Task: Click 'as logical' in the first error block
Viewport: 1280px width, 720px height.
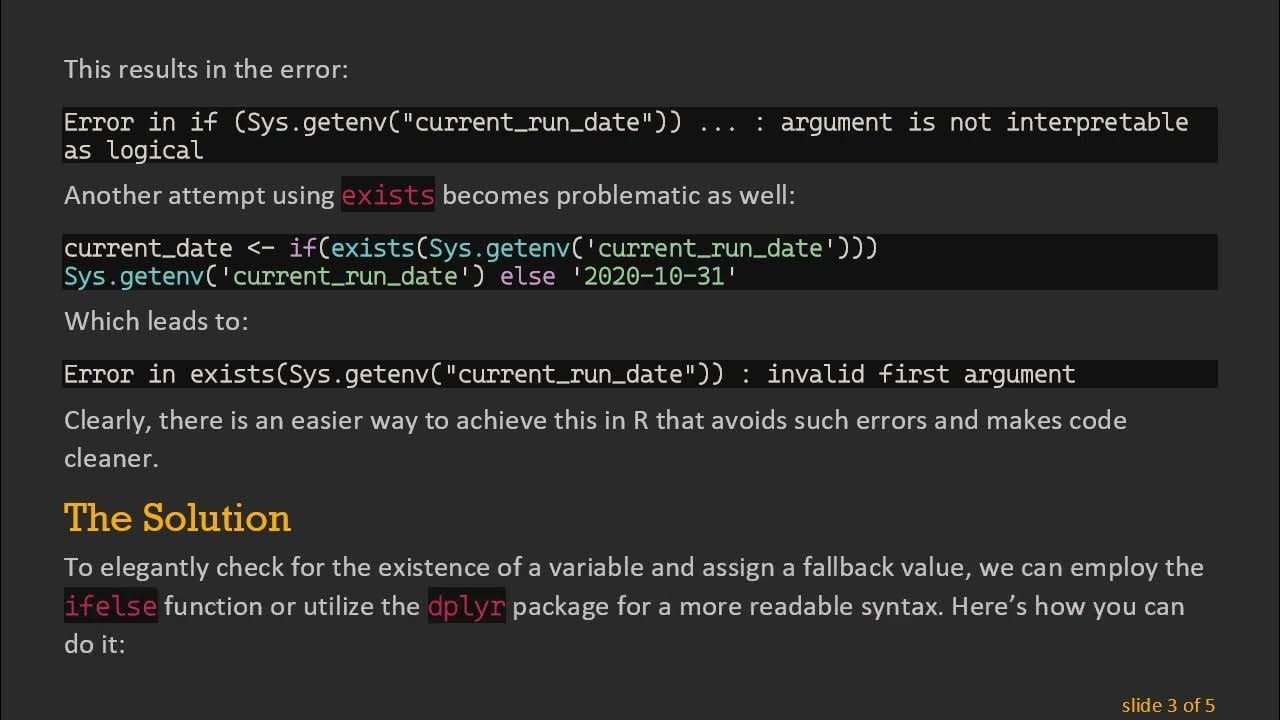Action: tap(133, 150)
